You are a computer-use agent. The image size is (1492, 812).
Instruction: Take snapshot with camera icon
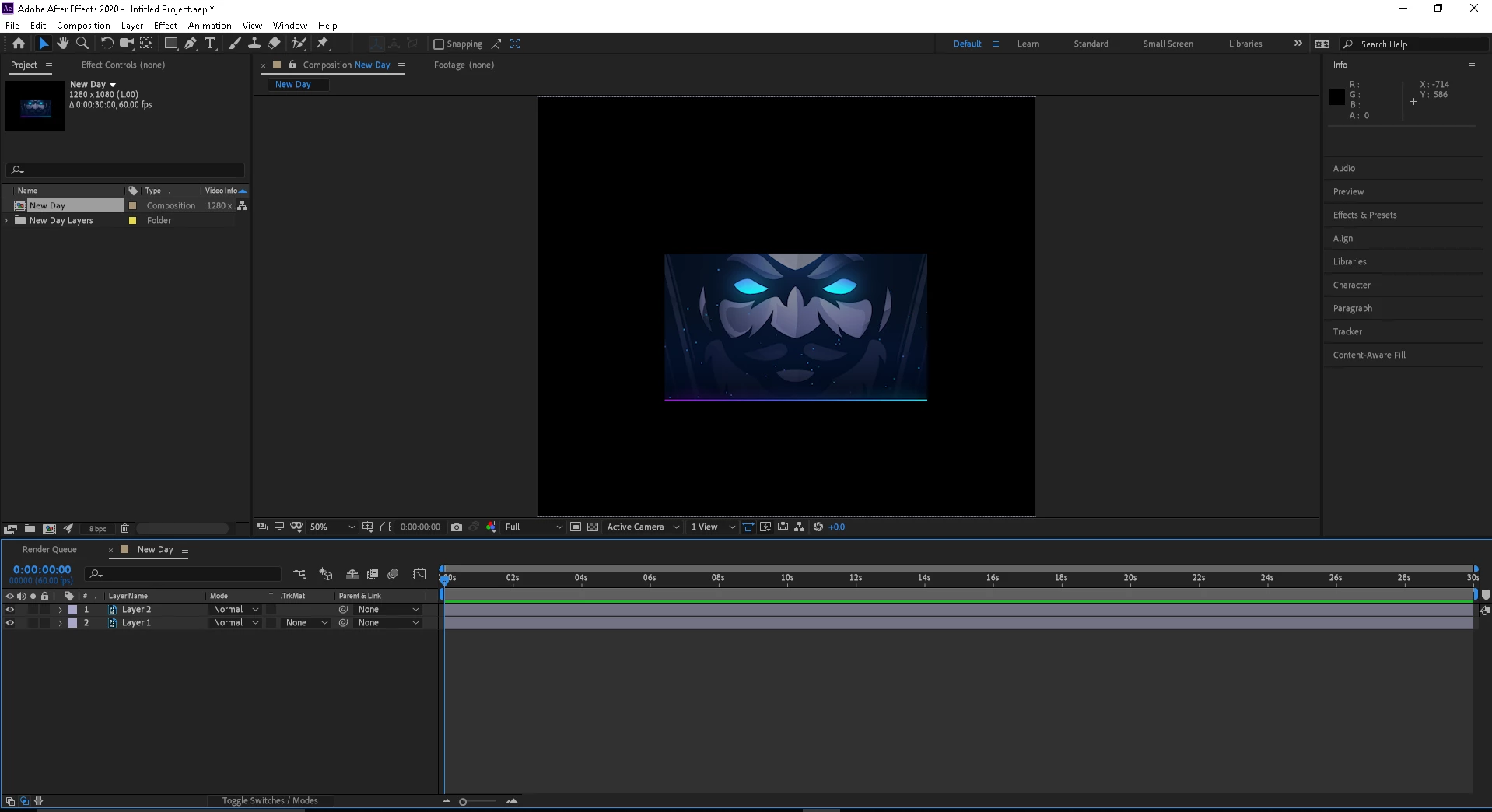[457, 527]
